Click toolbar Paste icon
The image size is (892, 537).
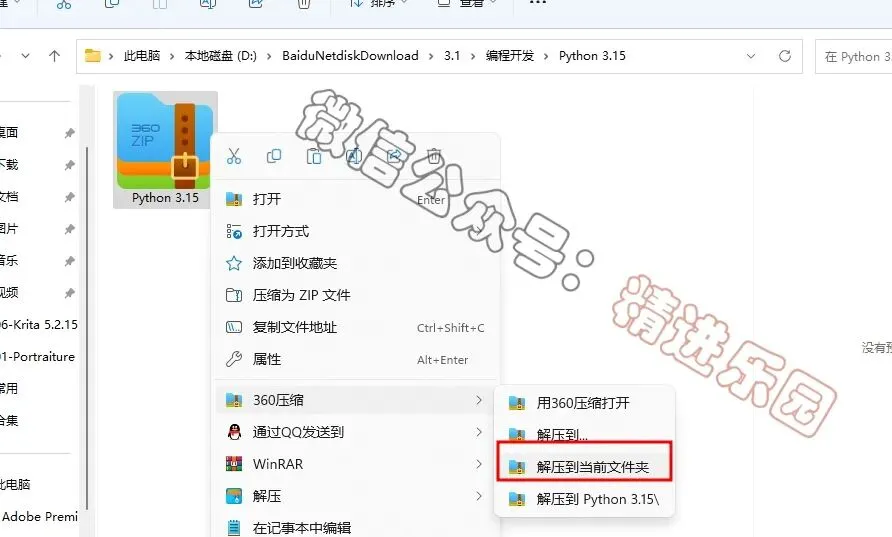click(160, 4)
